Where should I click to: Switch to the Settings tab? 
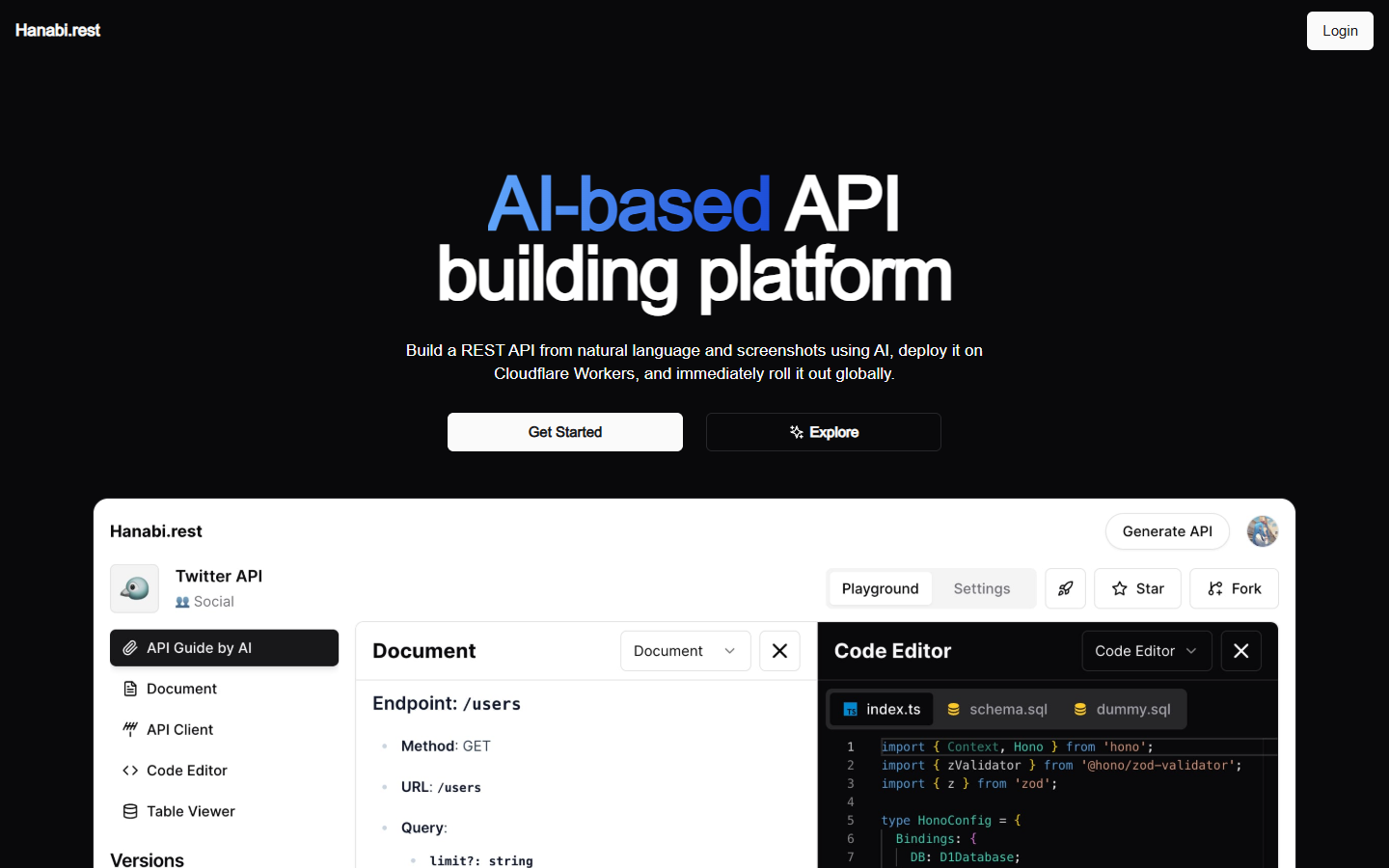(982, 588)
